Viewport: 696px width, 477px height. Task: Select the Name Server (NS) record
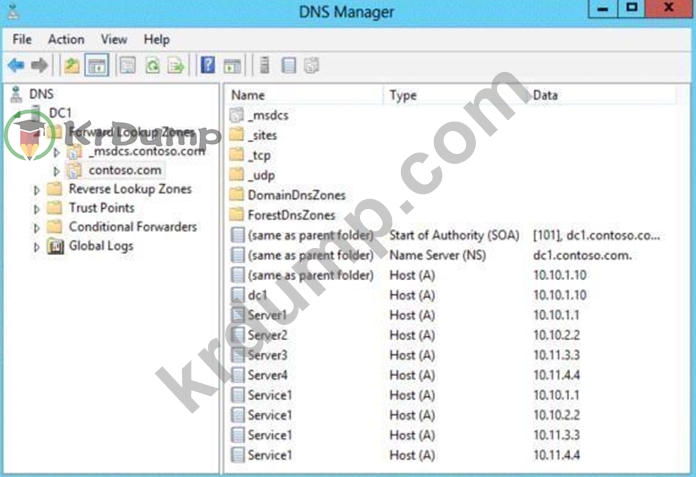coord(431,255)
